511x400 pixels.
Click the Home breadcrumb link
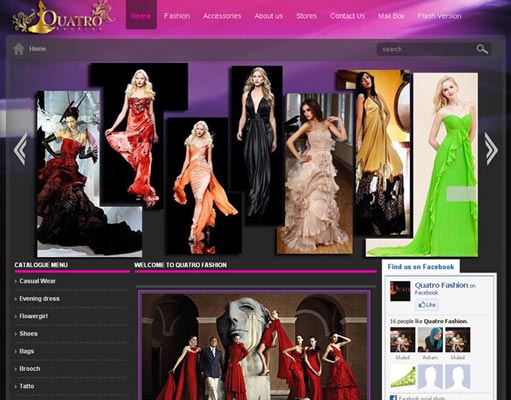[37, 49]
